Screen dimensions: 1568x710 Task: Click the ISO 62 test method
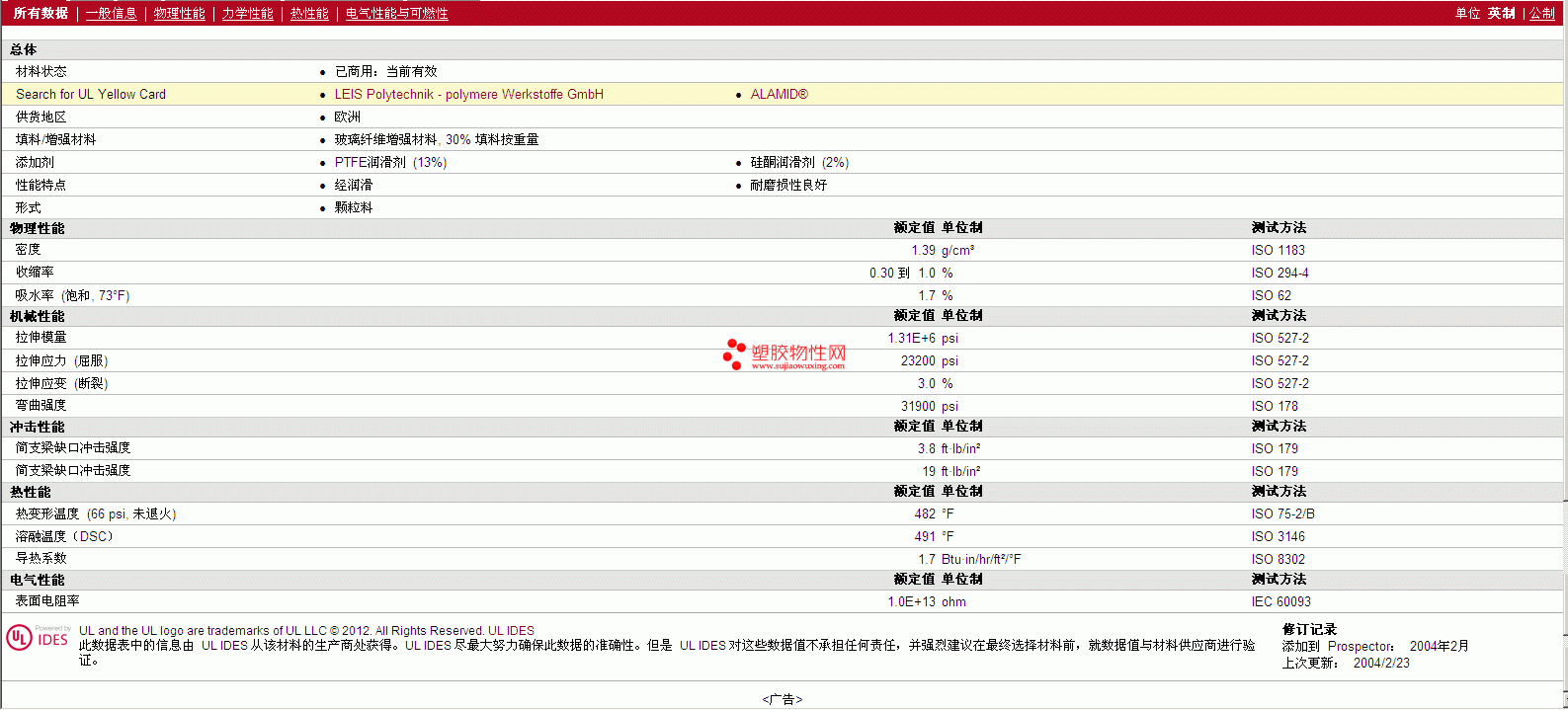pos(1271,295)
